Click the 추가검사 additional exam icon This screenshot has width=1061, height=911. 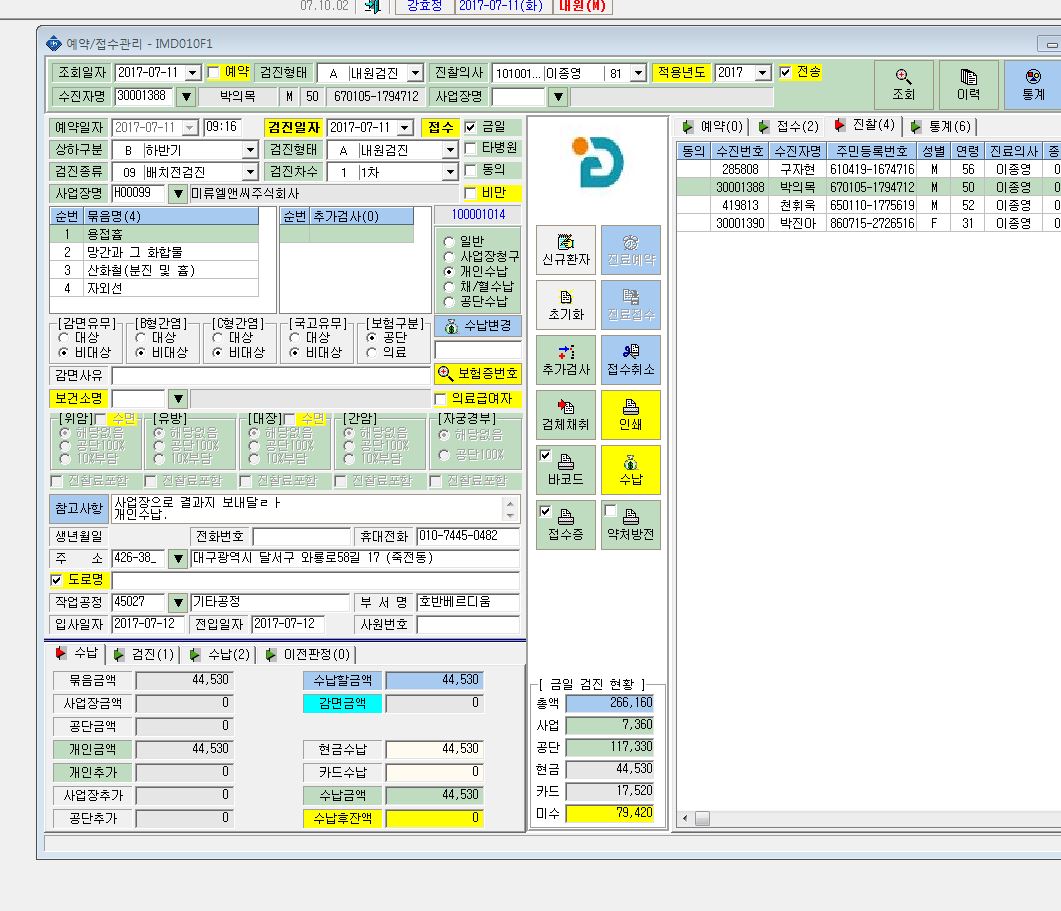[x=566, y=359]
